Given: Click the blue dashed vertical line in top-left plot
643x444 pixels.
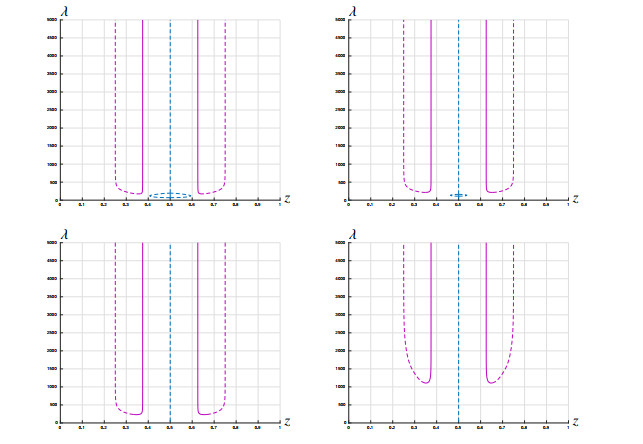Looking at the screenshot, I should coord(170,100).
